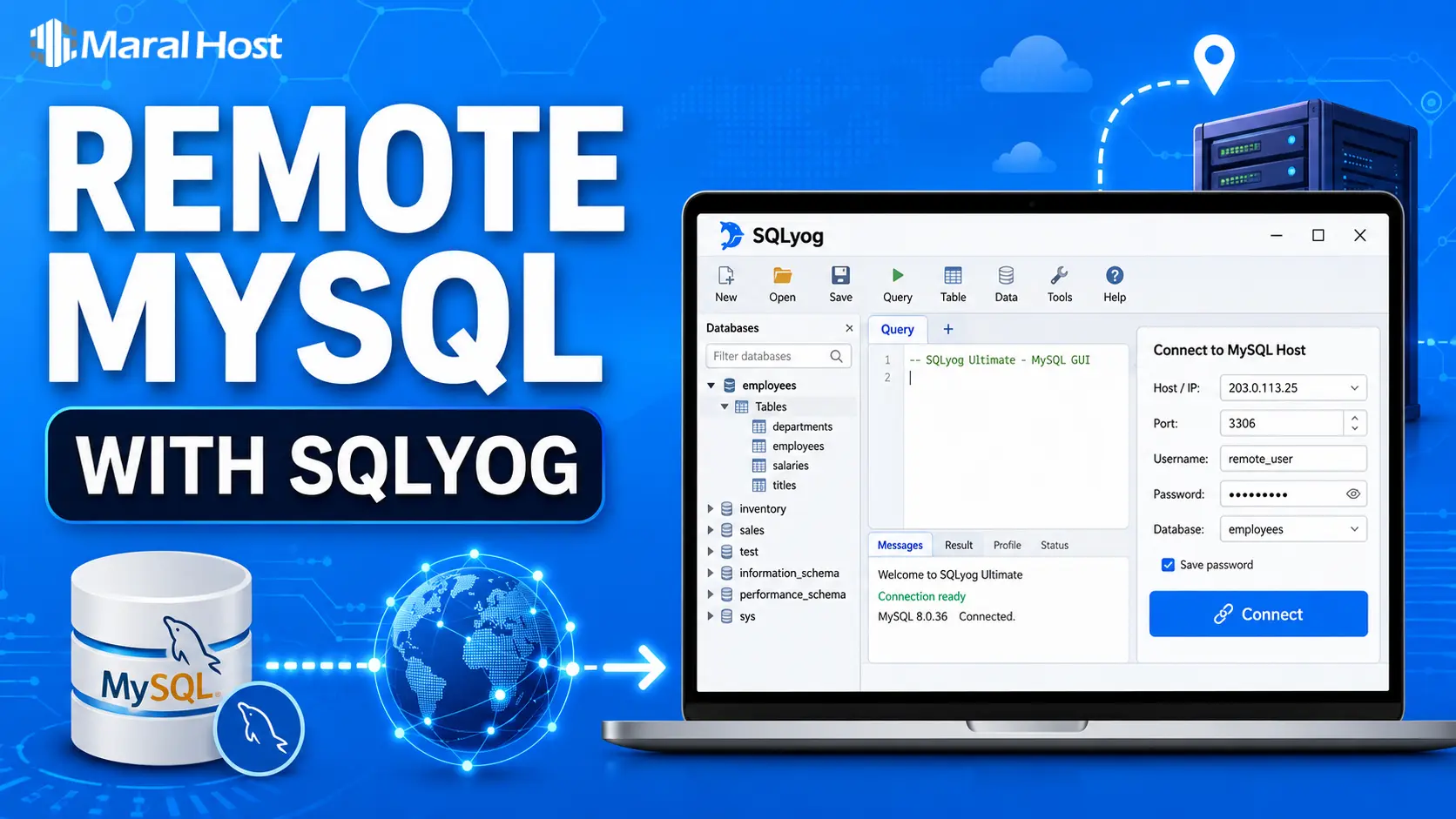The image size is (1456, 819).
Task: Minimize the SQLyog window
Action: point(1277,235)
